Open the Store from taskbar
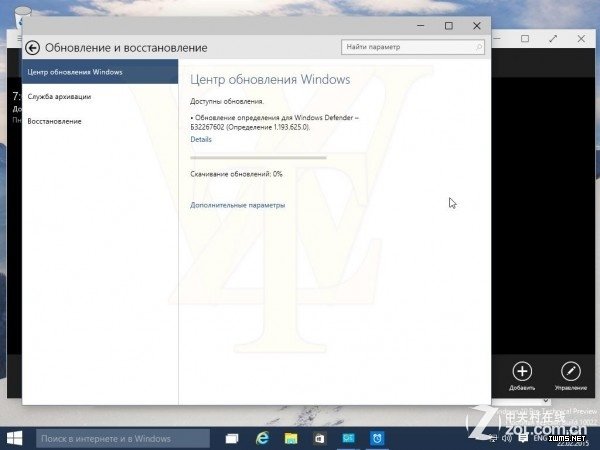This screenshot has width=600, height=450. [x=319, y=439]
